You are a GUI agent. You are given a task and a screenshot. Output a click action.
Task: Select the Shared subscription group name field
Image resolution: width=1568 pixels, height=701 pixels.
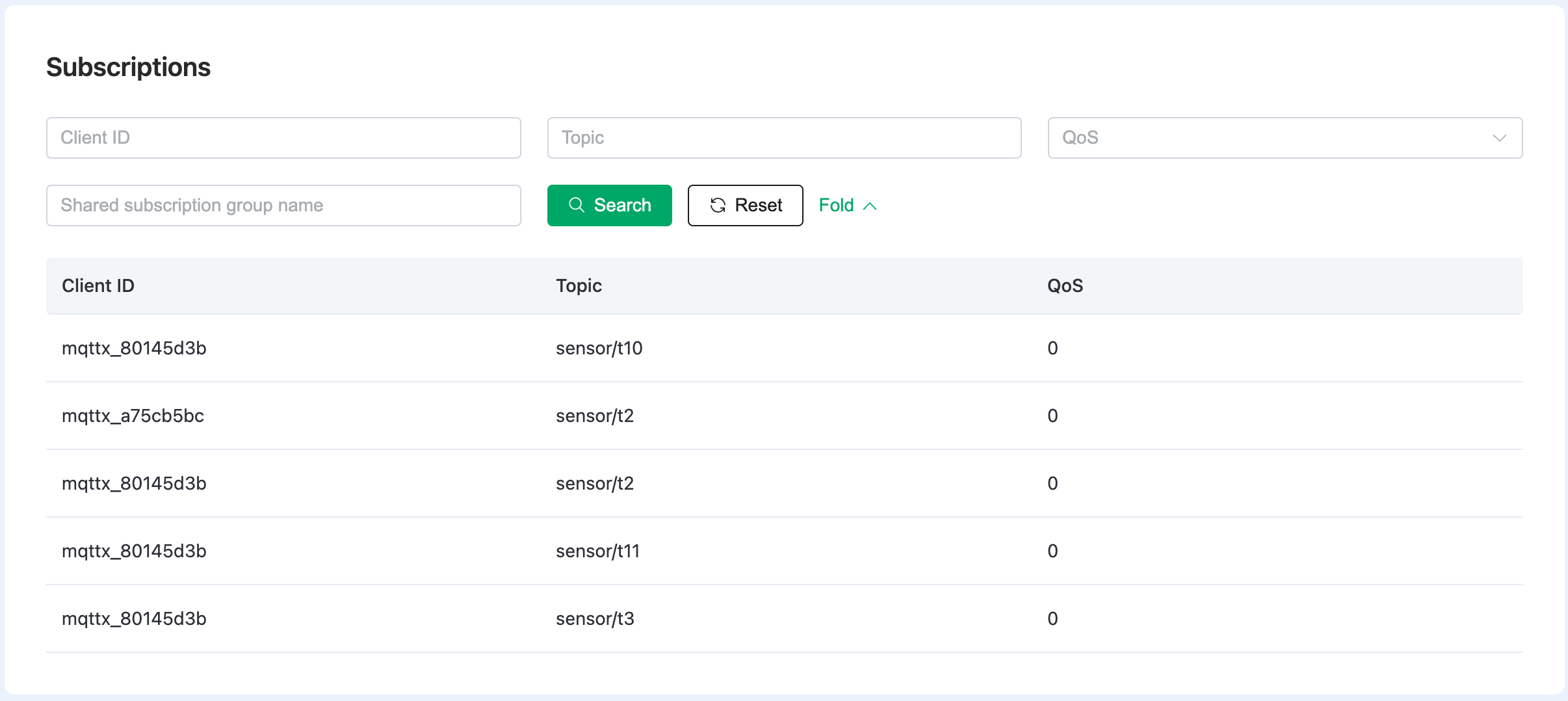(283, 205)
